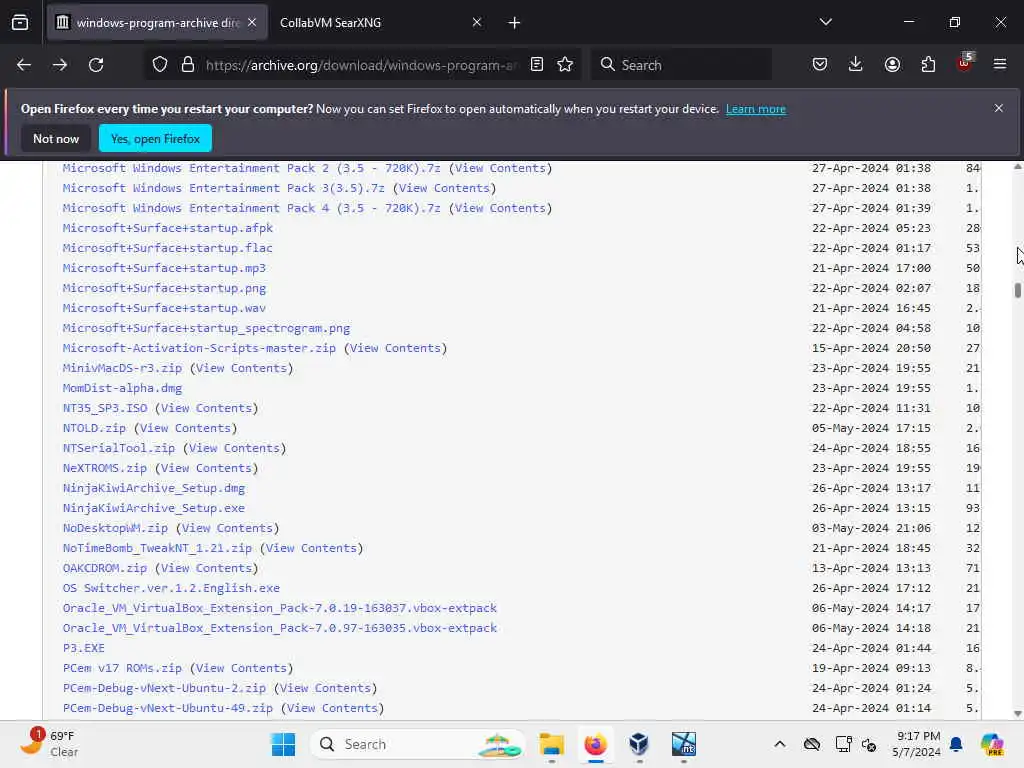Open File Explorer from taskbar

click(x=551, y=744)
